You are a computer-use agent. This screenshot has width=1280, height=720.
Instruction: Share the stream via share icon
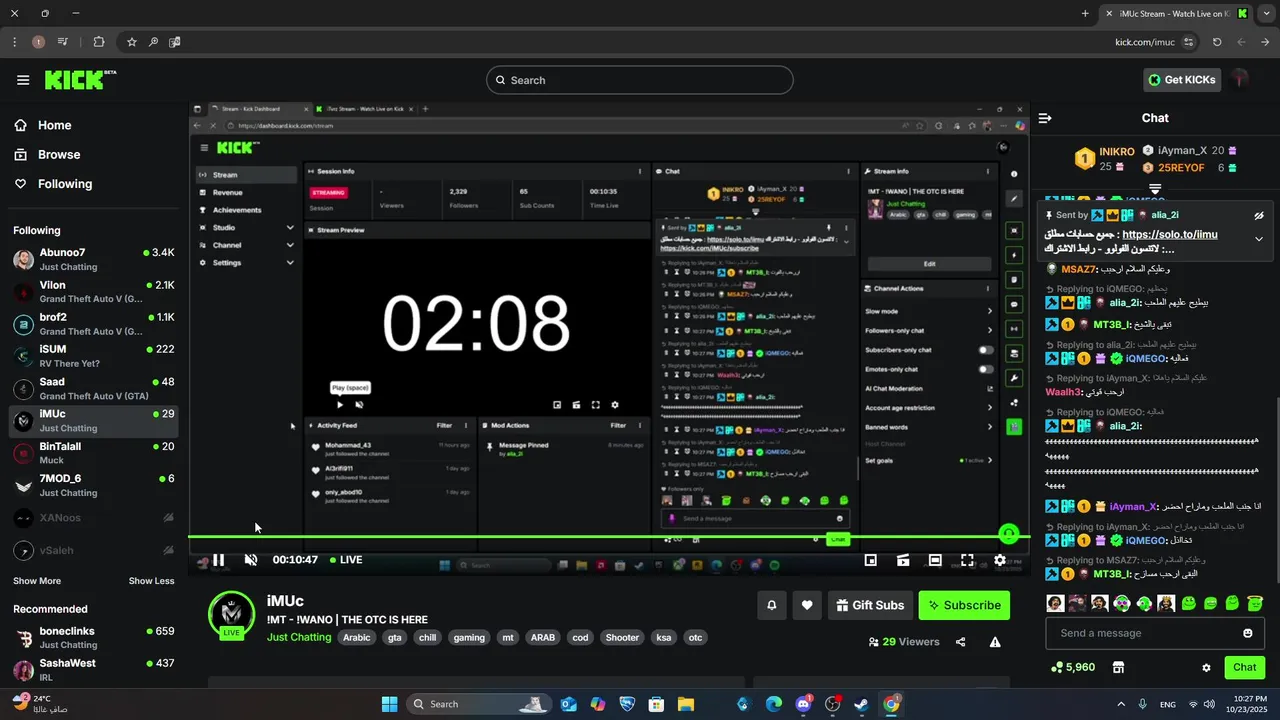coord(961,642)
